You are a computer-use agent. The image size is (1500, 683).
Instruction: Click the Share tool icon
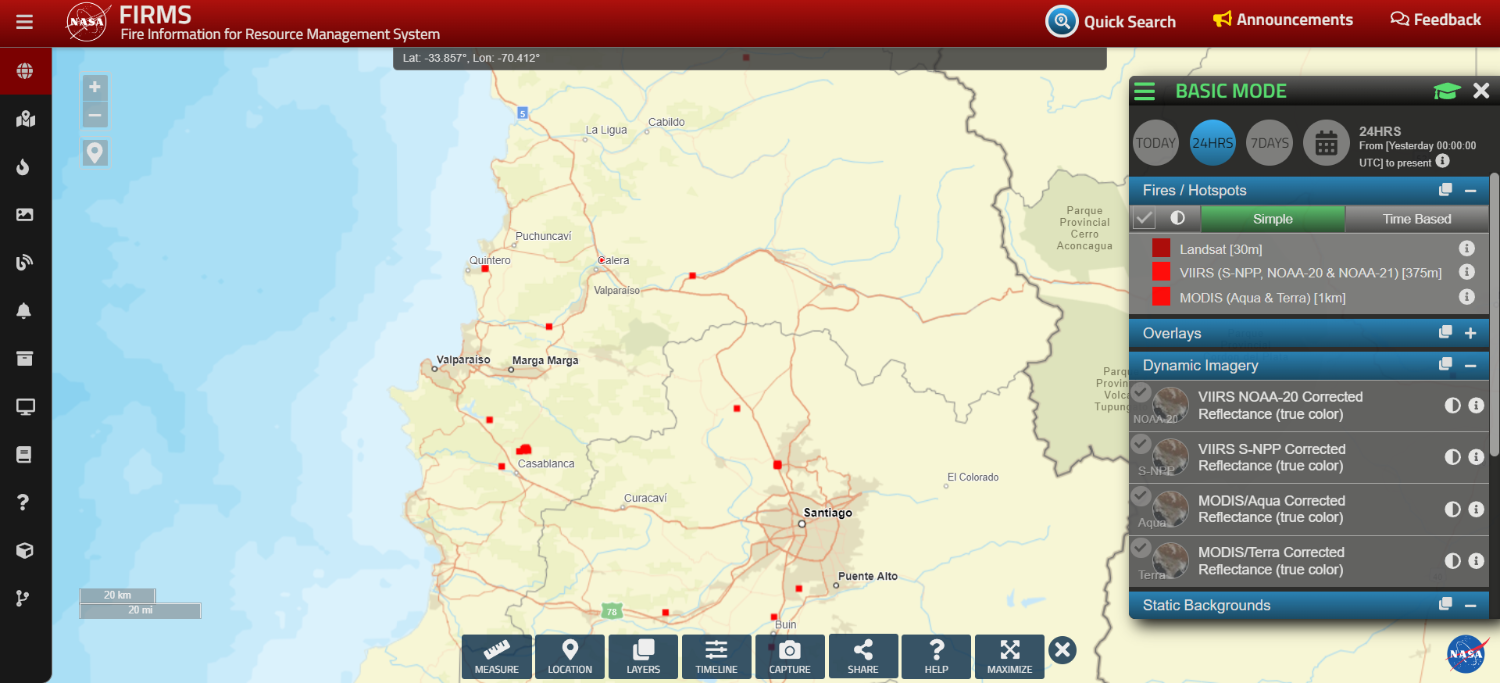pos(863,656)
